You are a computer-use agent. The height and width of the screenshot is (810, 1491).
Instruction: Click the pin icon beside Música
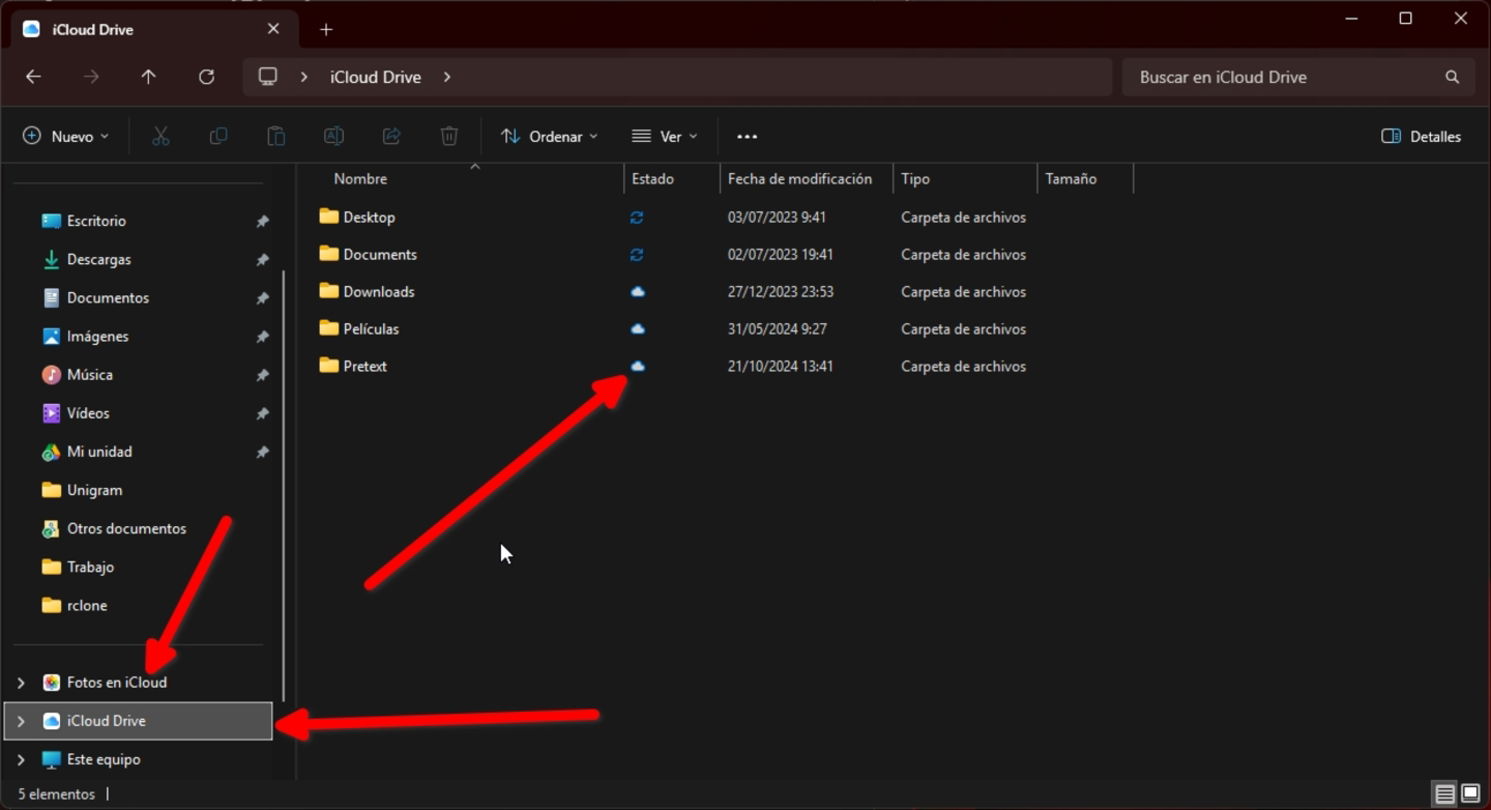click(x=262, y=375)
